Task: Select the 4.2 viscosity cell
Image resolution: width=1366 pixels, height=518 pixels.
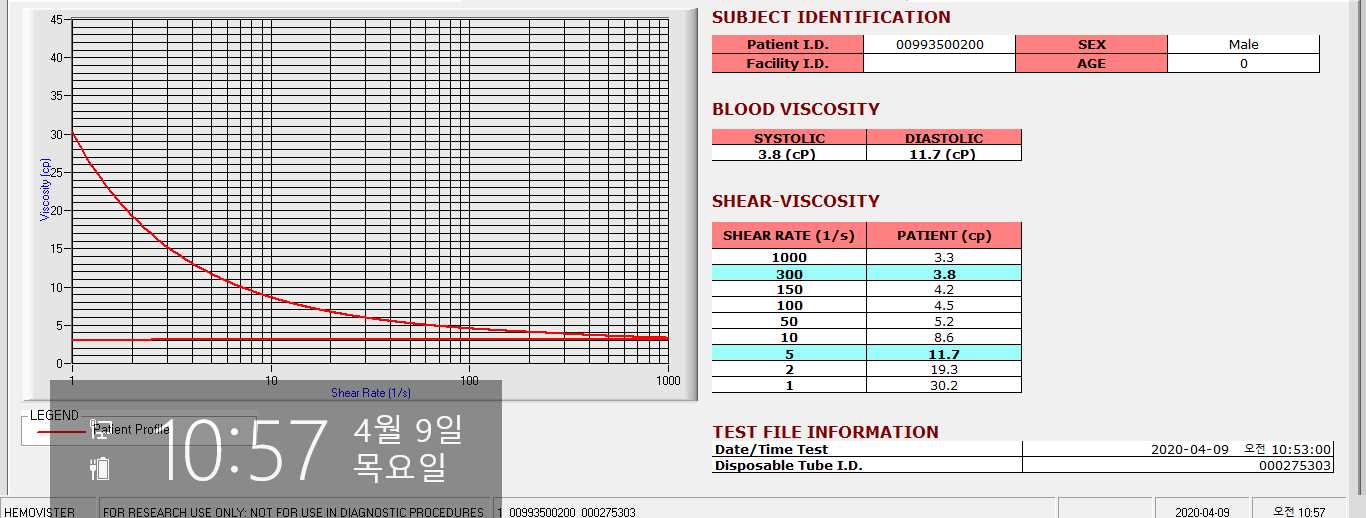Action: pyautogui.click(x=944, y=289)
